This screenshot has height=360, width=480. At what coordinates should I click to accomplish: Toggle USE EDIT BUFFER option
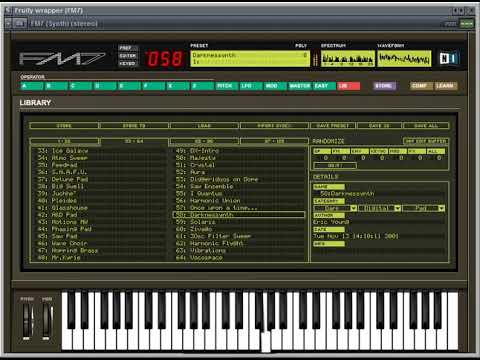click(x=426, y=141)
